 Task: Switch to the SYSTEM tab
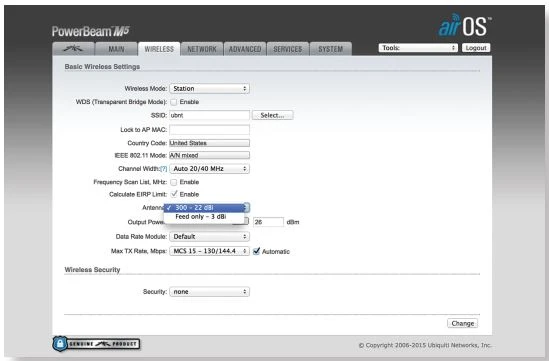pyautogui.click(x=331, y=49)
